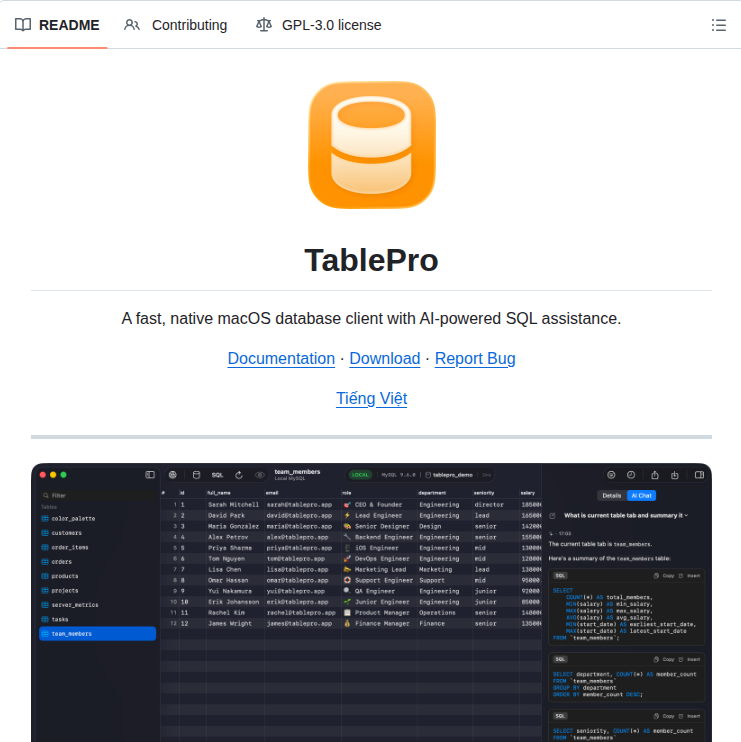Click Copy on the SELECT seniority SQL block
The height and width of the screenshot is (742, 741).
click(x=664, y=716)
